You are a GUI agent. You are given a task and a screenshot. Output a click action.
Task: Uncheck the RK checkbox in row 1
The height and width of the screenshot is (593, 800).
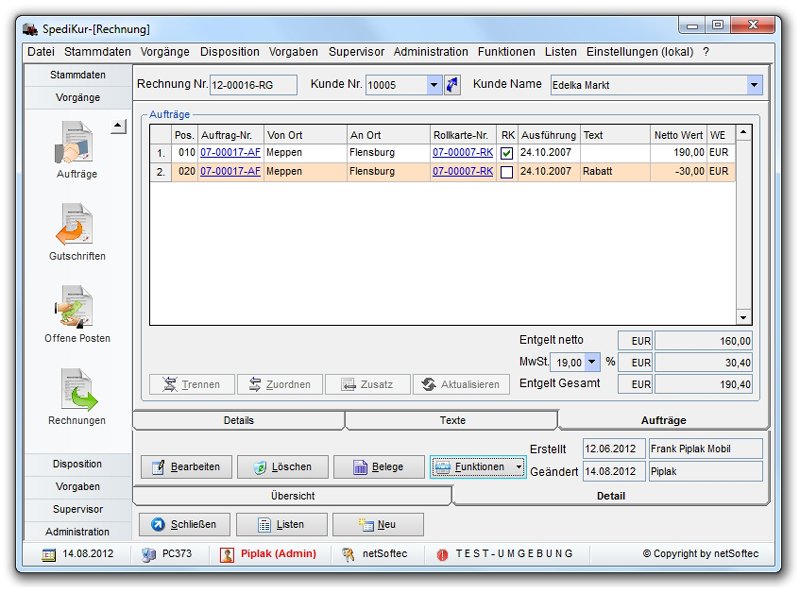pyautogui.click(x=506, y=153)
